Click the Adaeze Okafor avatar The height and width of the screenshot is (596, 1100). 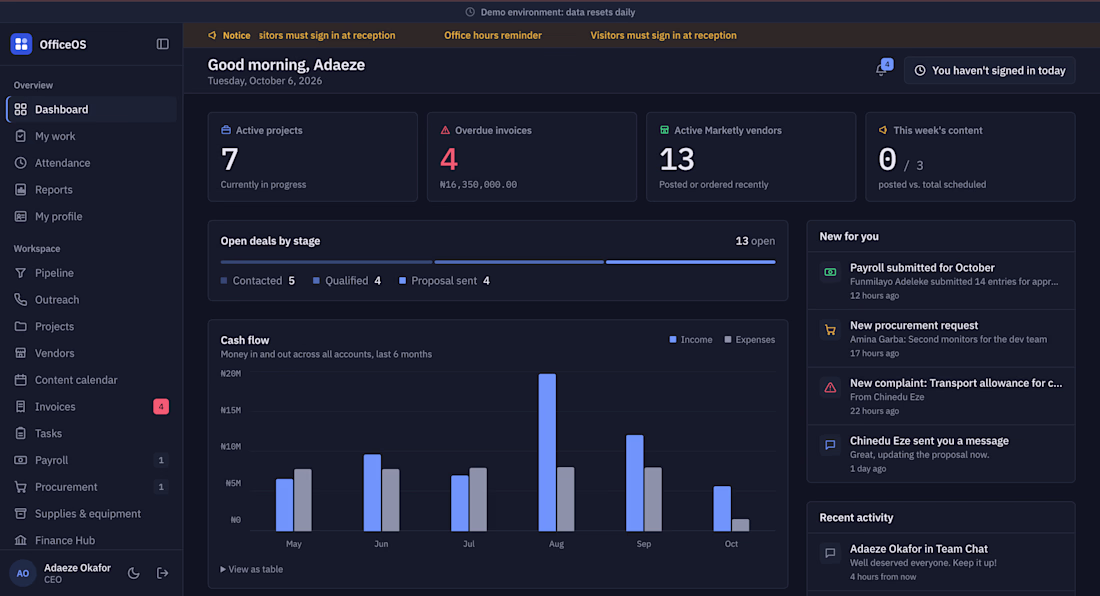pos(22,574)
